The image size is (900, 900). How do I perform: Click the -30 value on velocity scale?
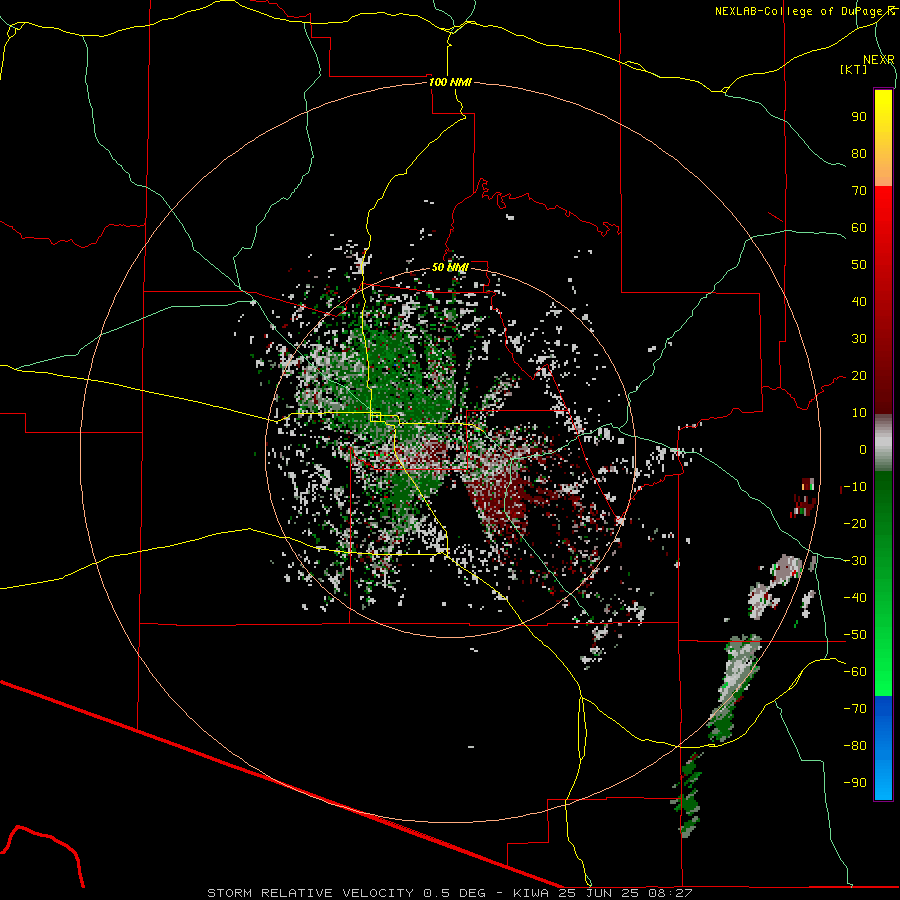pos(855,561)
